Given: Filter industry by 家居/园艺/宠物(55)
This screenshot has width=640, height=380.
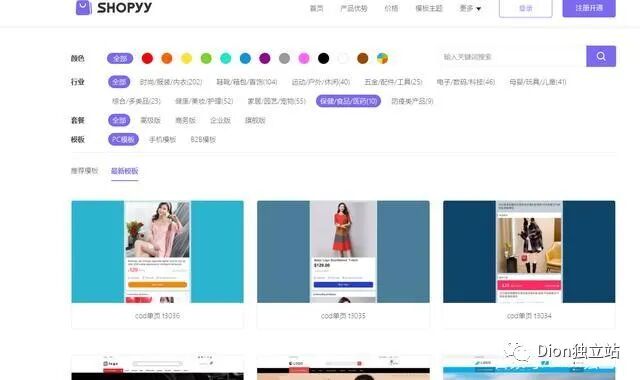Looking at the screenshot, I should pos(277,101).
